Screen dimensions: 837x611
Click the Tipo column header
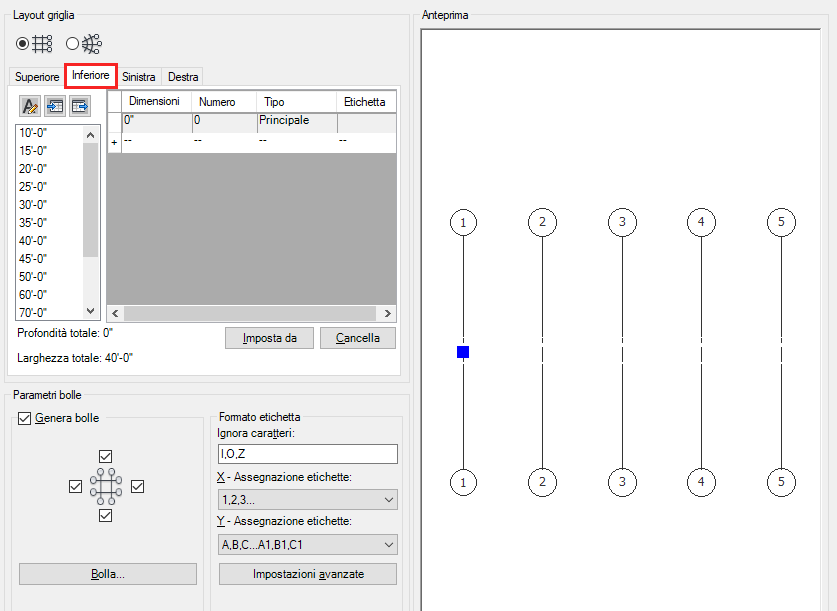[296, 101]
